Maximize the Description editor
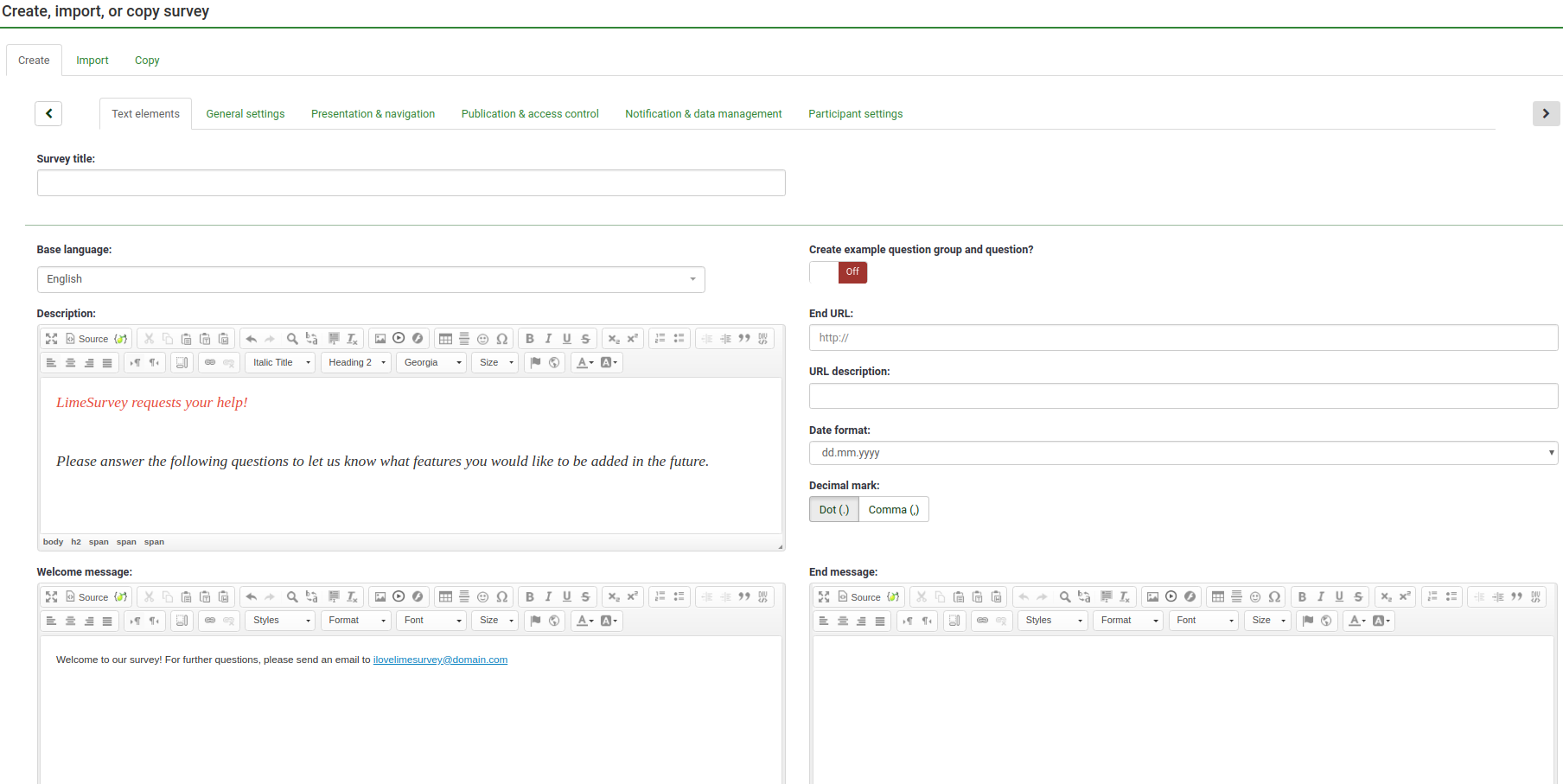The height and width of the screenshot is (784, 1563). [52, 339]
